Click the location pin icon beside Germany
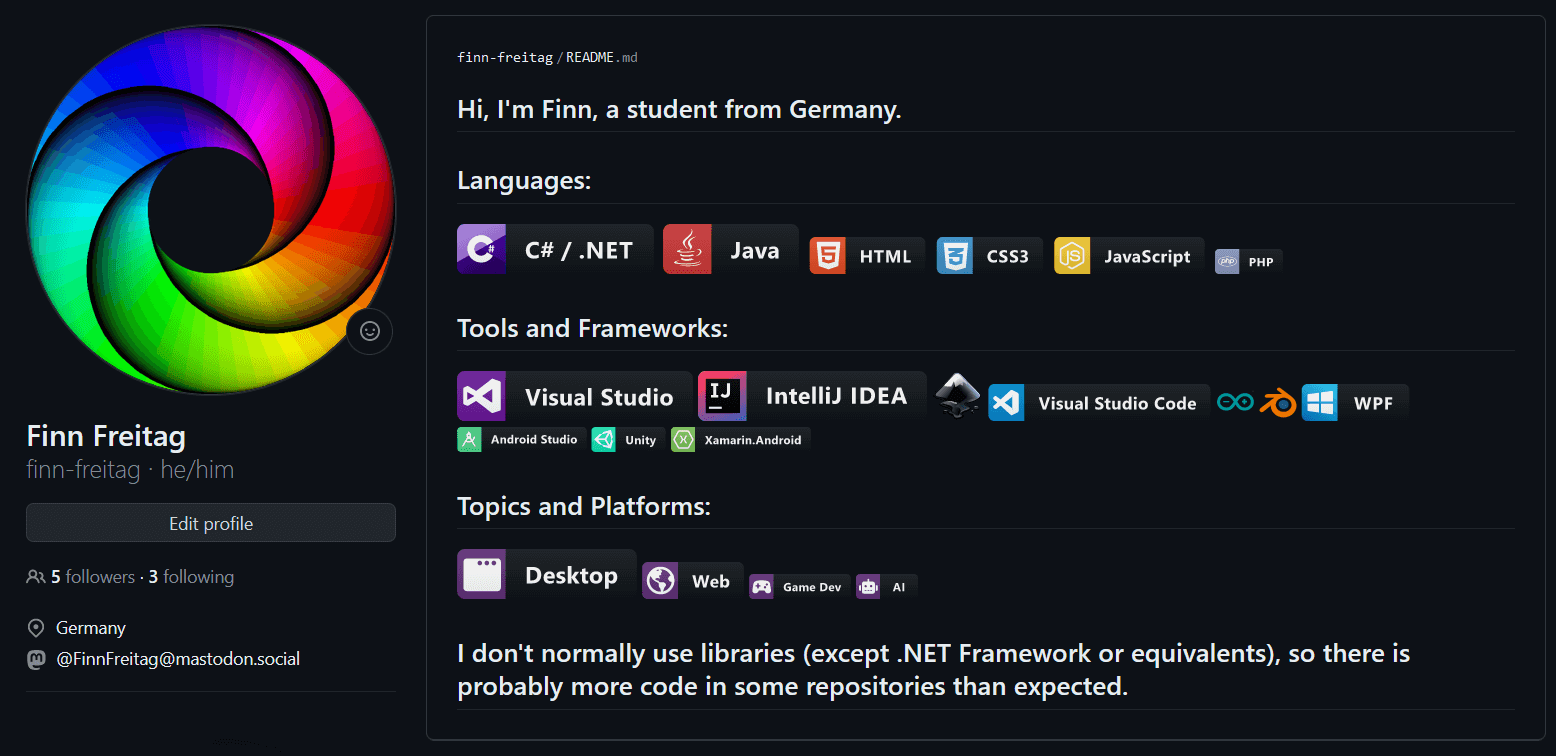 tap(36, 628)
